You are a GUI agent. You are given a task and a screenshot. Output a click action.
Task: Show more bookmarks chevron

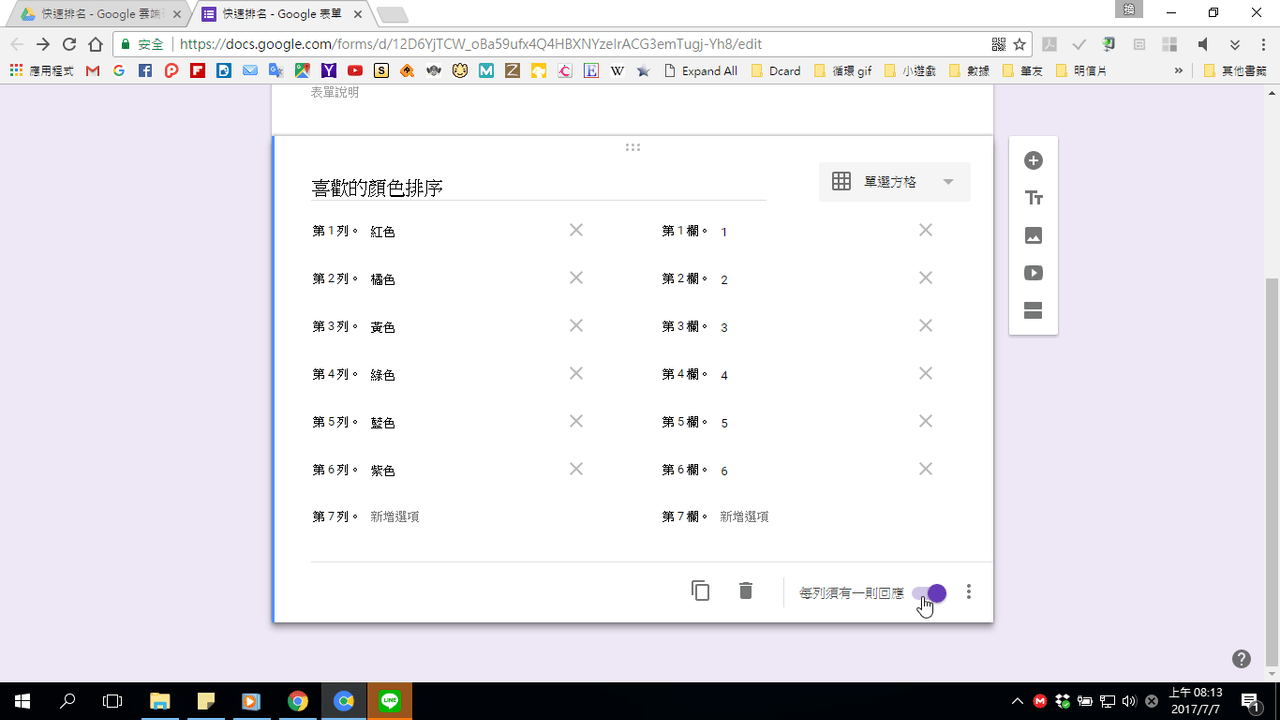pyautogui.click(x=1178, y=71)
